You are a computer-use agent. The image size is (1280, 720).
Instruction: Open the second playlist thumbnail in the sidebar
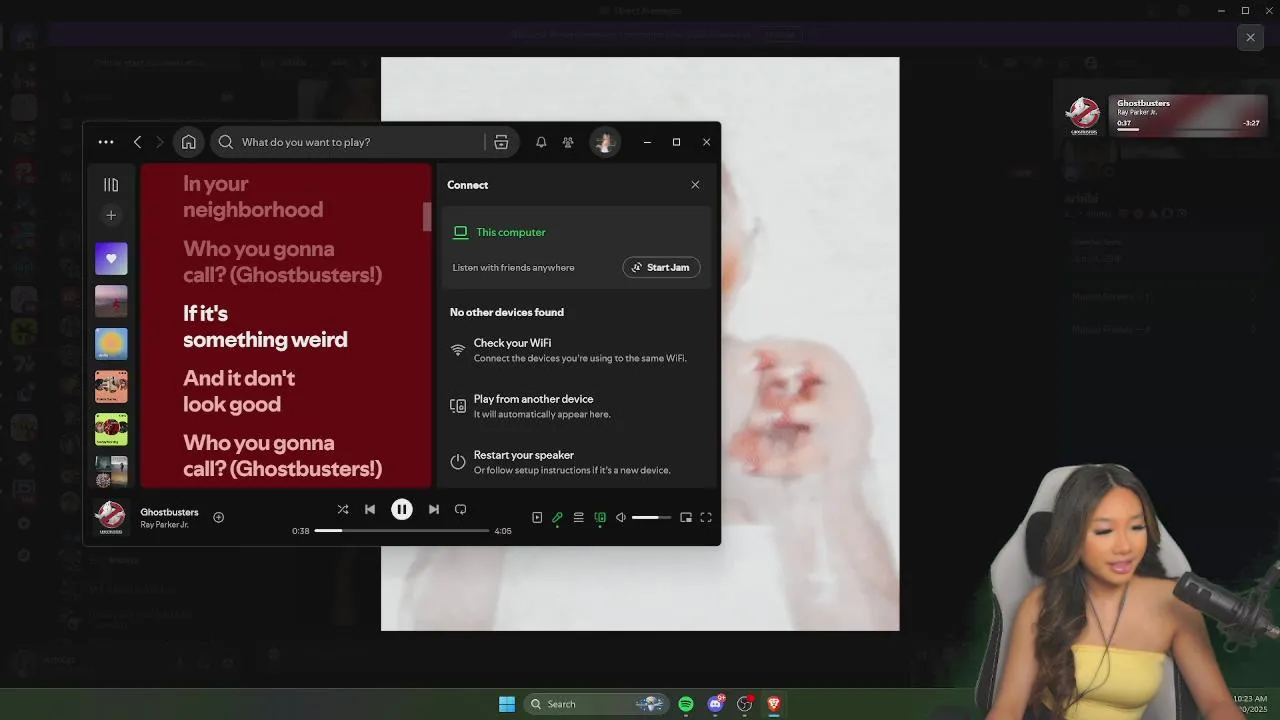click(111, 301)
